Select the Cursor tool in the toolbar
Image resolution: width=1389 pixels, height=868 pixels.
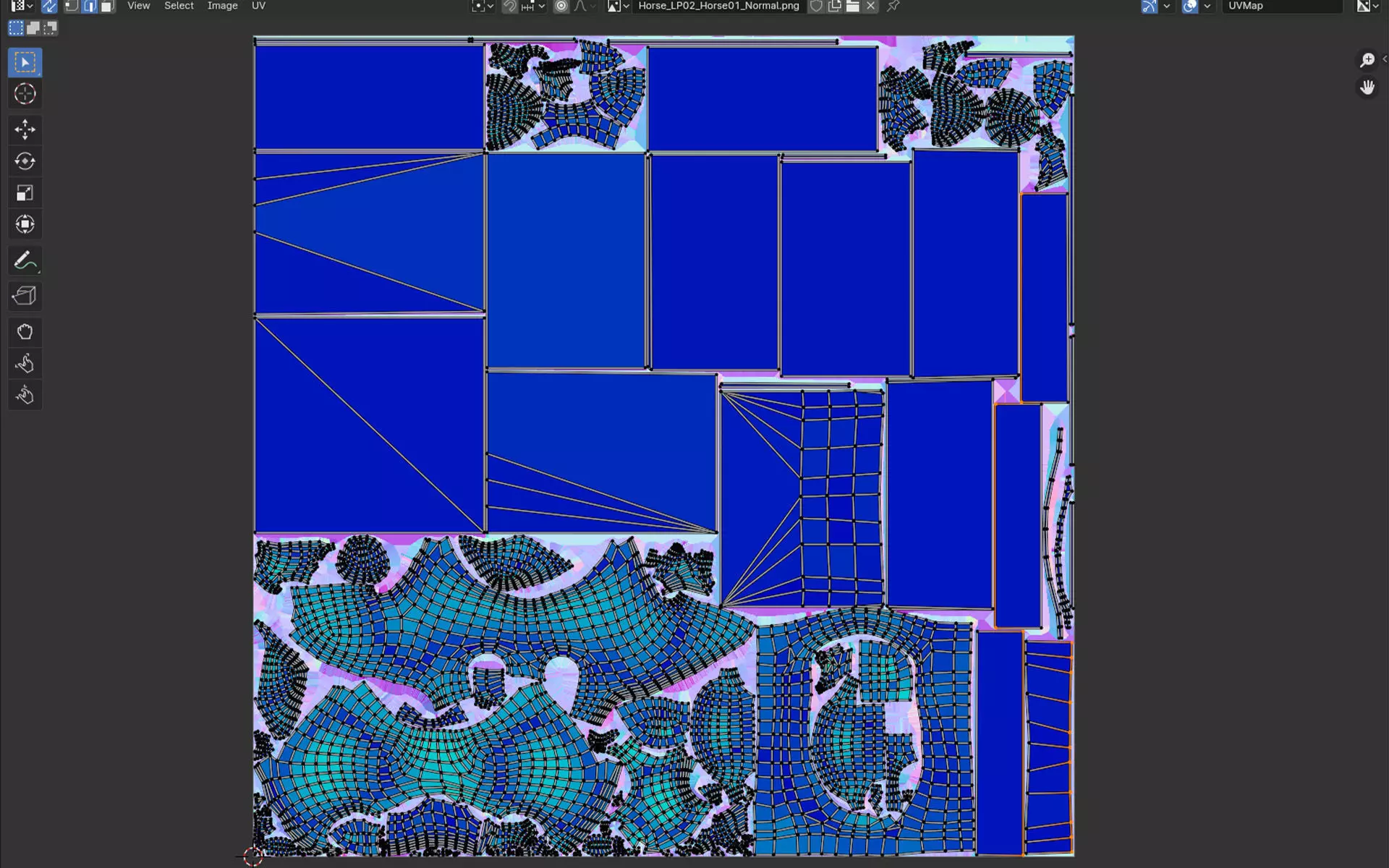point(25,94)
